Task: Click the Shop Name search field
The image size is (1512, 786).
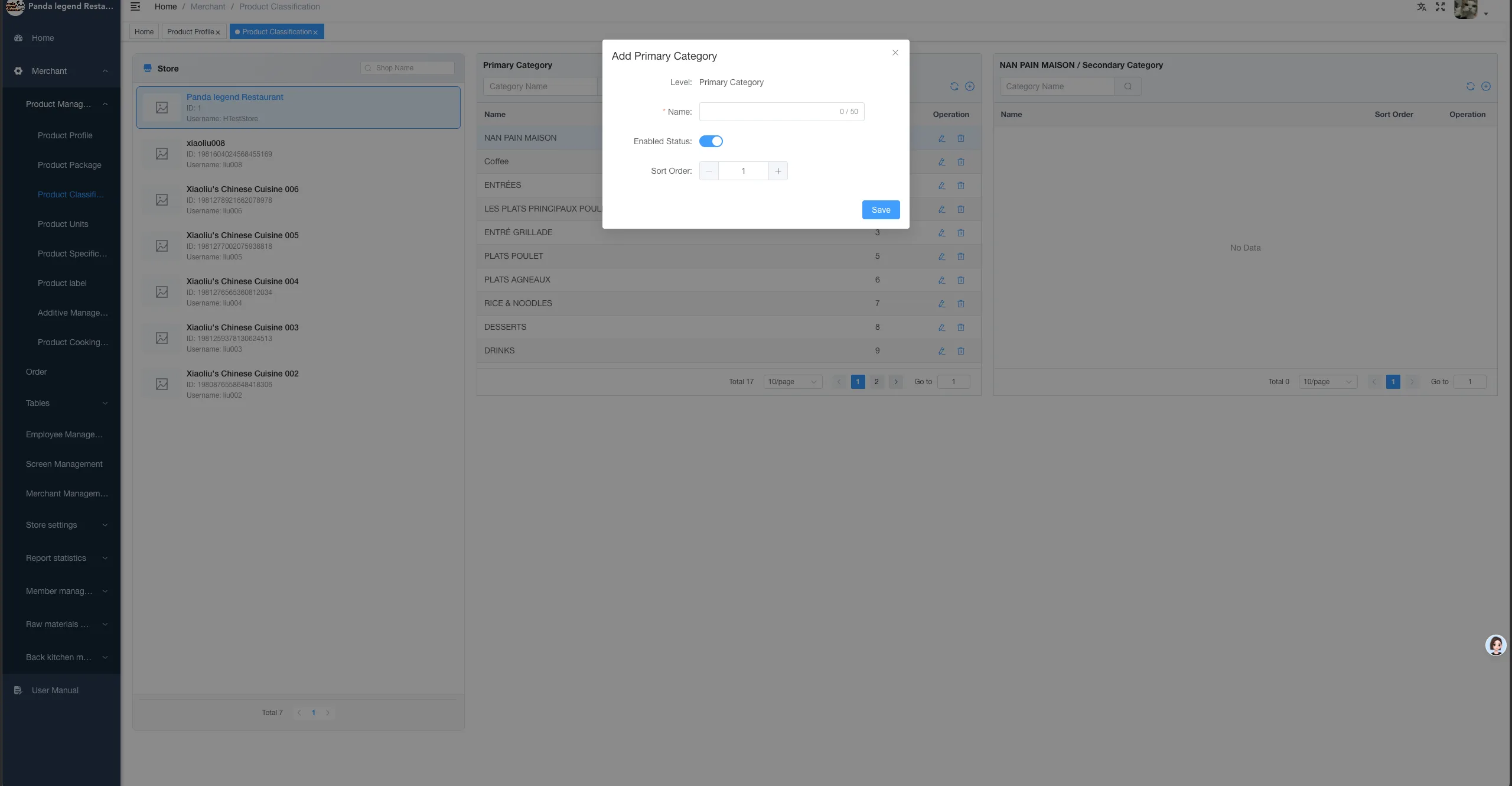Action: 408,68
